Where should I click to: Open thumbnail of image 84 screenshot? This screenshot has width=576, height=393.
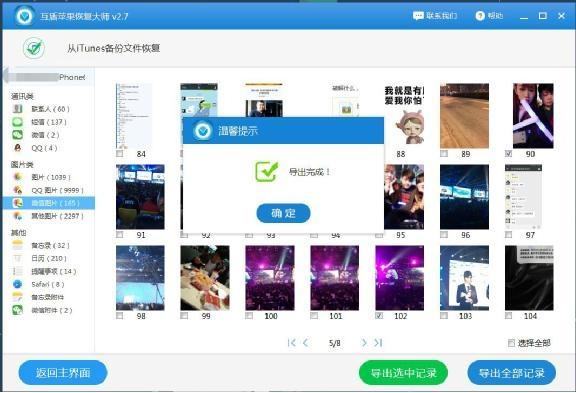click(134, 116)
